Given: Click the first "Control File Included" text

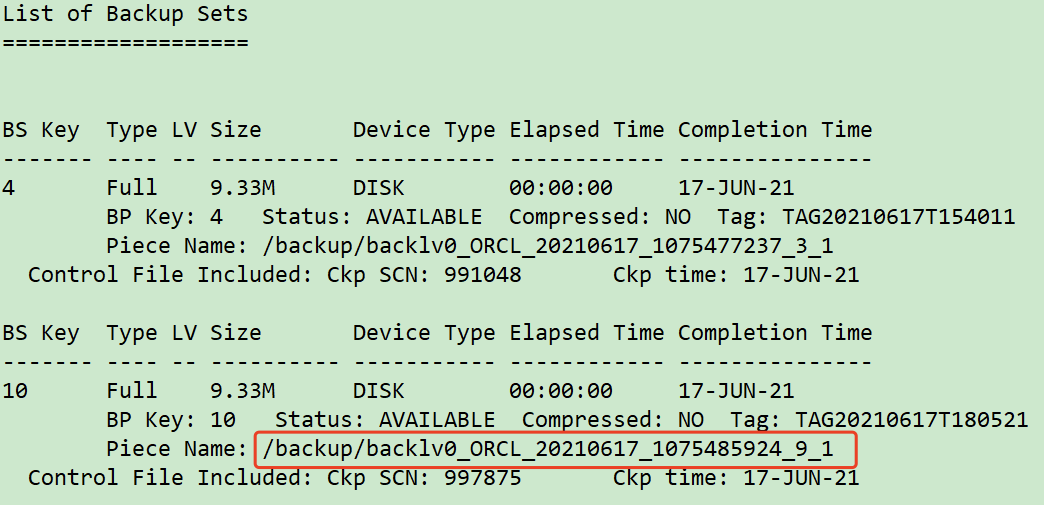Looking at the screenshot, I should click(170, 274).
